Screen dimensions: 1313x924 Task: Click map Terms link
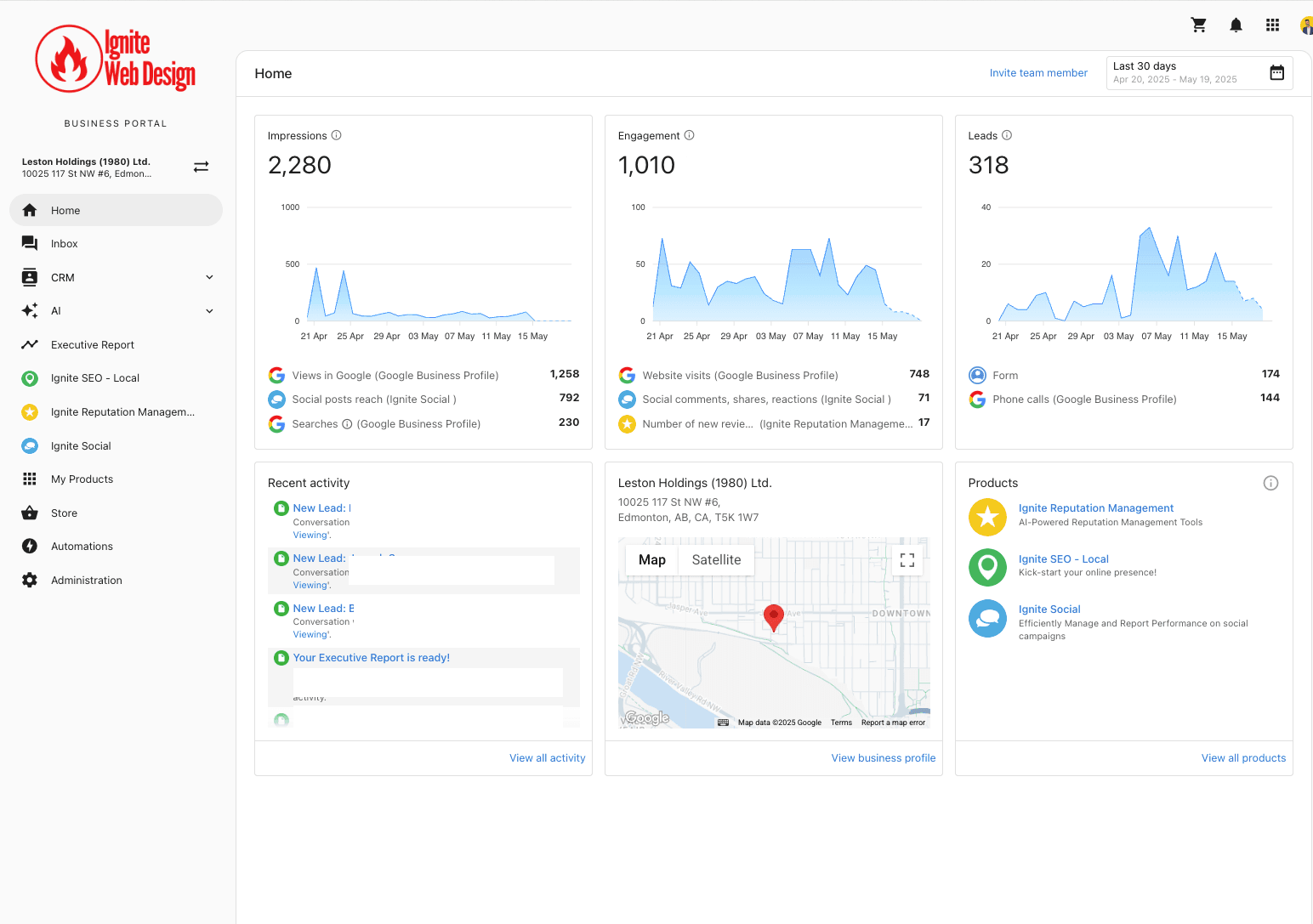click(x=841, y=723)
